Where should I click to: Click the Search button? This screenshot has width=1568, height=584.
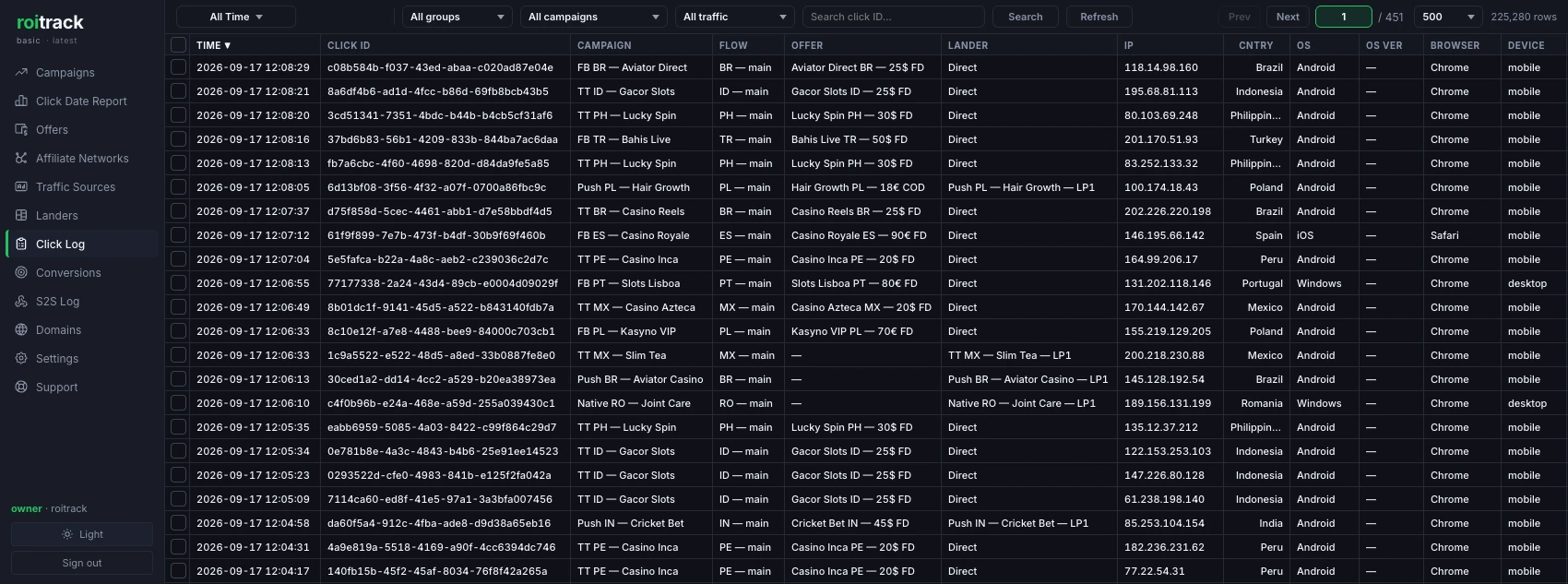(x=1026, y=17)
